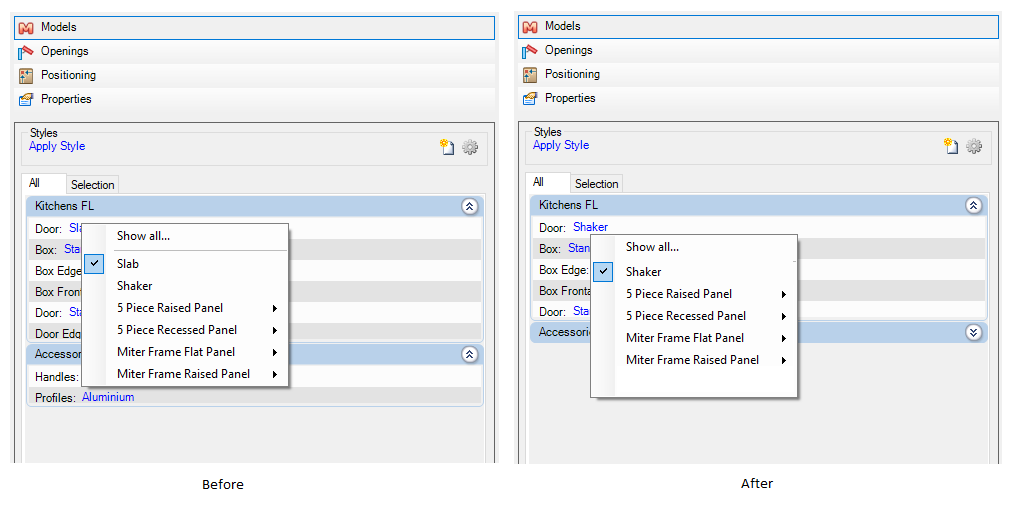Choose Show all... in Before context menu
Viewport: 1014px width, 510px height.
point(185,237)
